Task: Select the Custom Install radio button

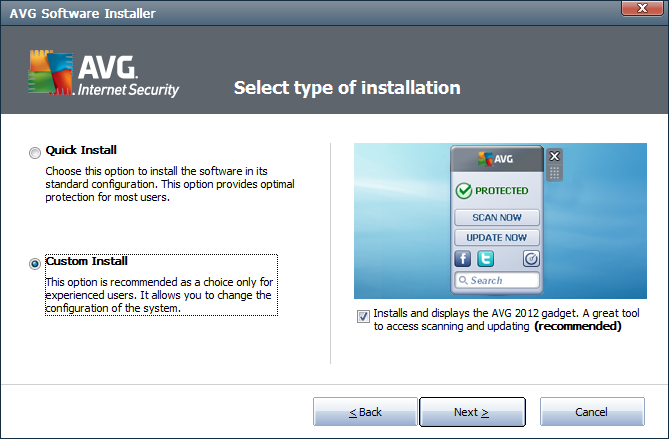Action: click(35, 264)
